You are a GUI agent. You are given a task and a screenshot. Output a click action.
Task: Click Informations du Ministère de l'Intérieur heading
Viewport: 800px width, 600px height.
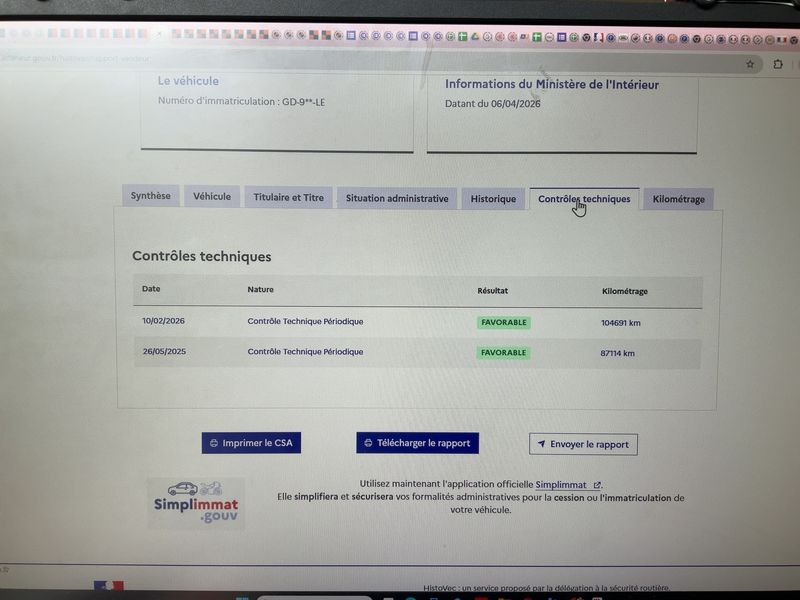point(552,84)
